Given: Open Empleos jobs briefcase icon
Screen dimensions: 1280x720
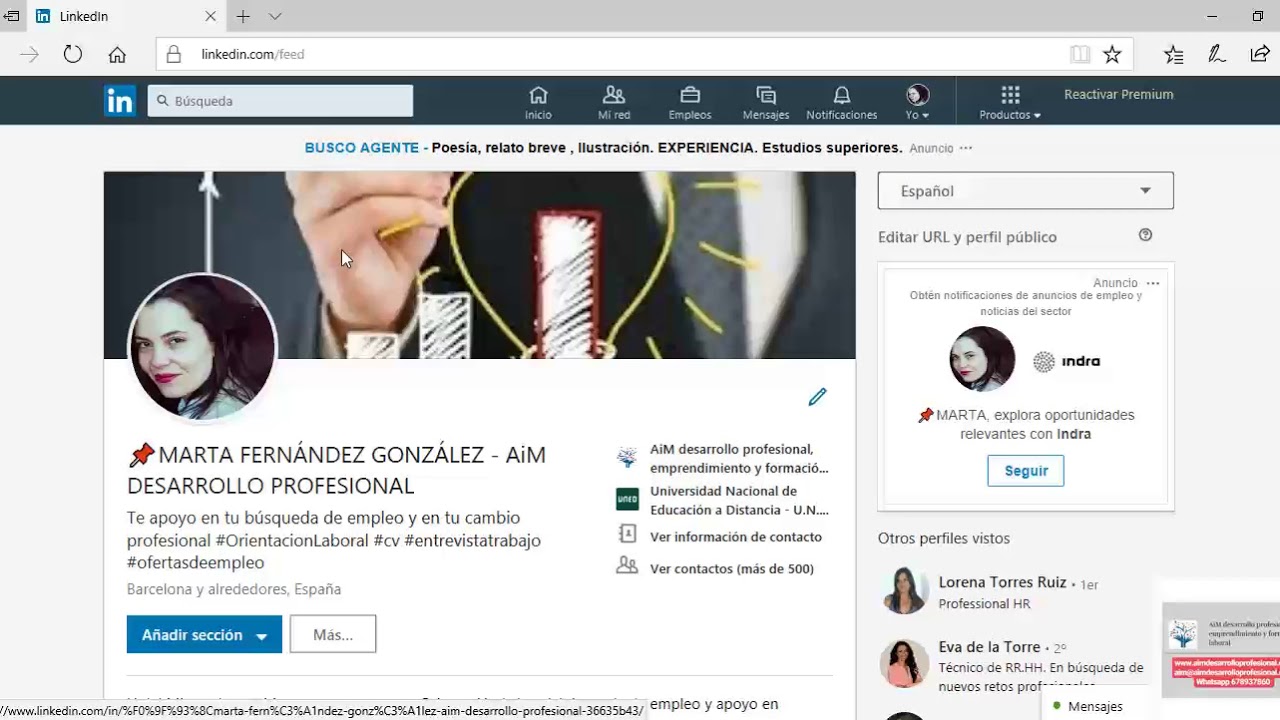Looking at the screenshot, I should click(690, 102).
